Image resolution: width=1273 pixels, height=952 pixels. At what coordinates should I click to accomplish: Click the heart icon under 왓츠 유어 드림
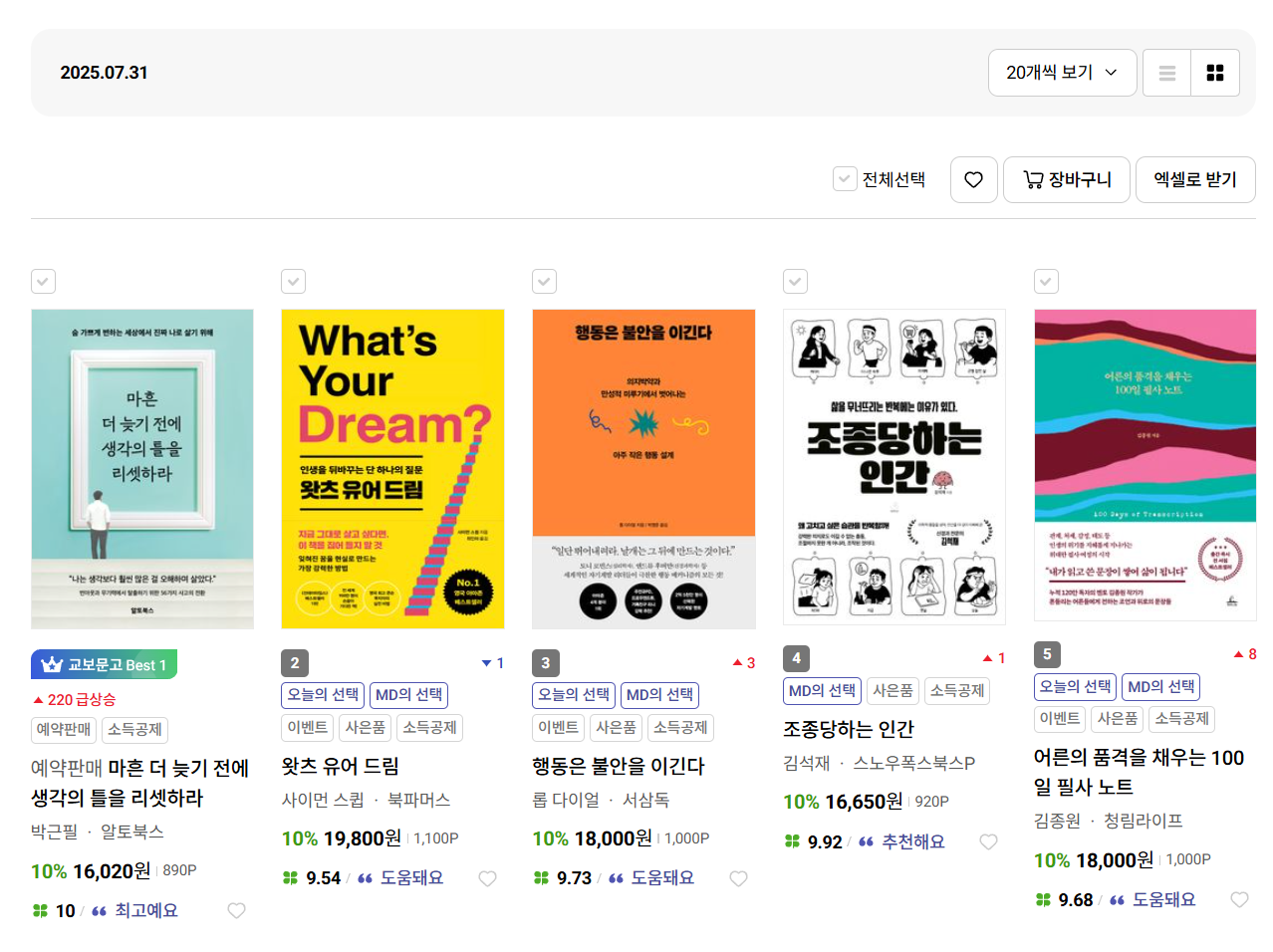point(487,878)
